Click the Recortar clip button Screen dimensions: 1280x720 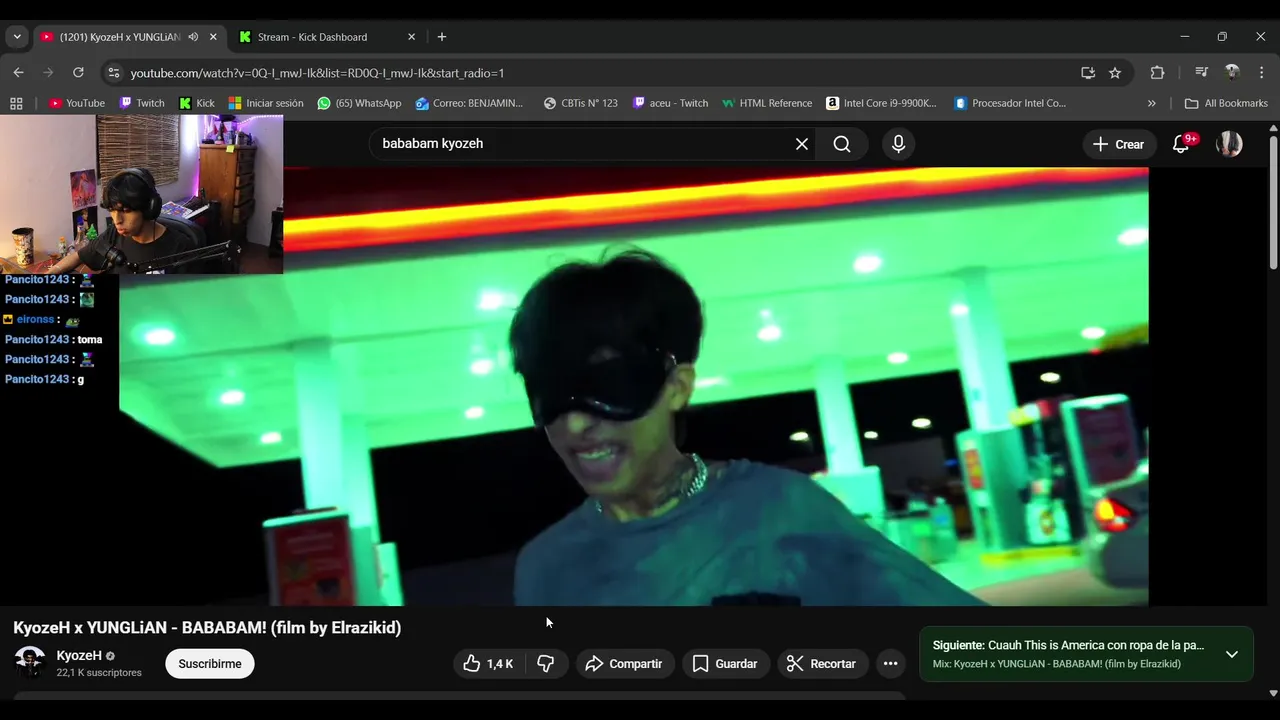822,664
